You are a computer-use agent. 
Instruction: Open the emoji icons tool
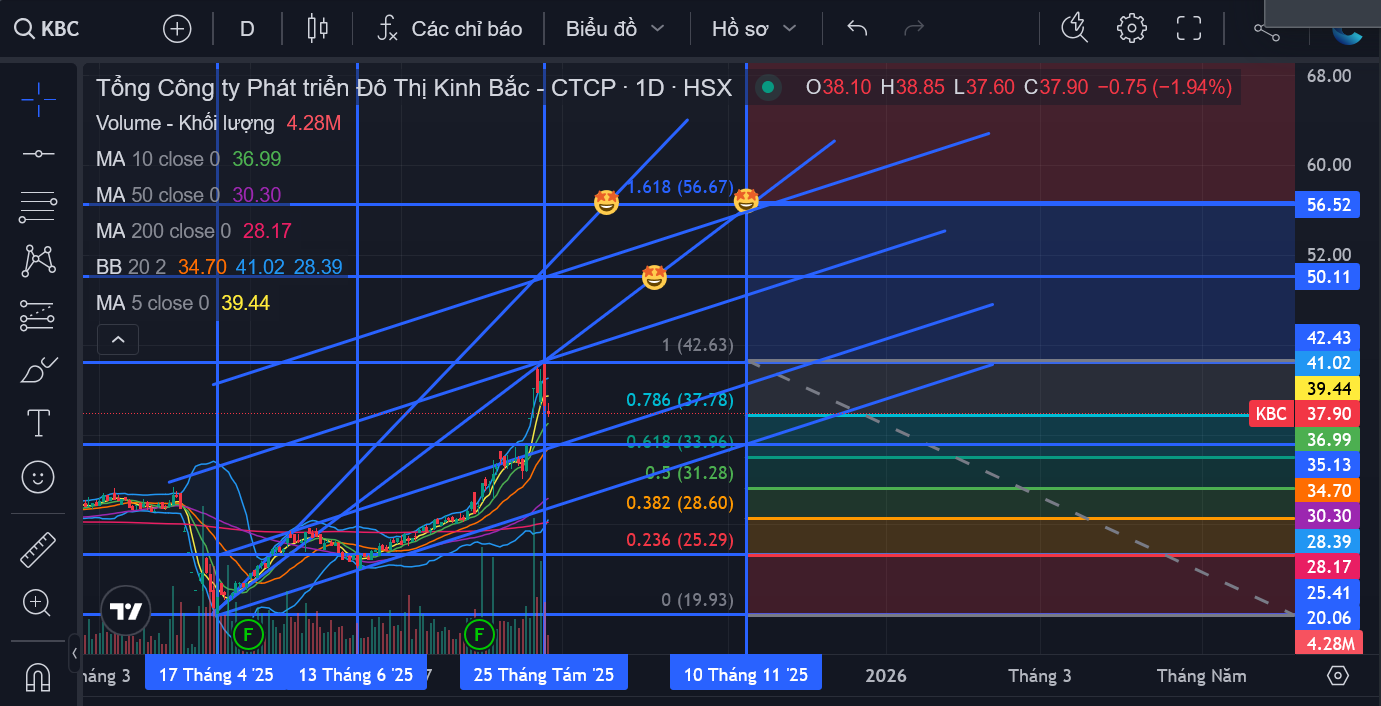click(38, 477)
